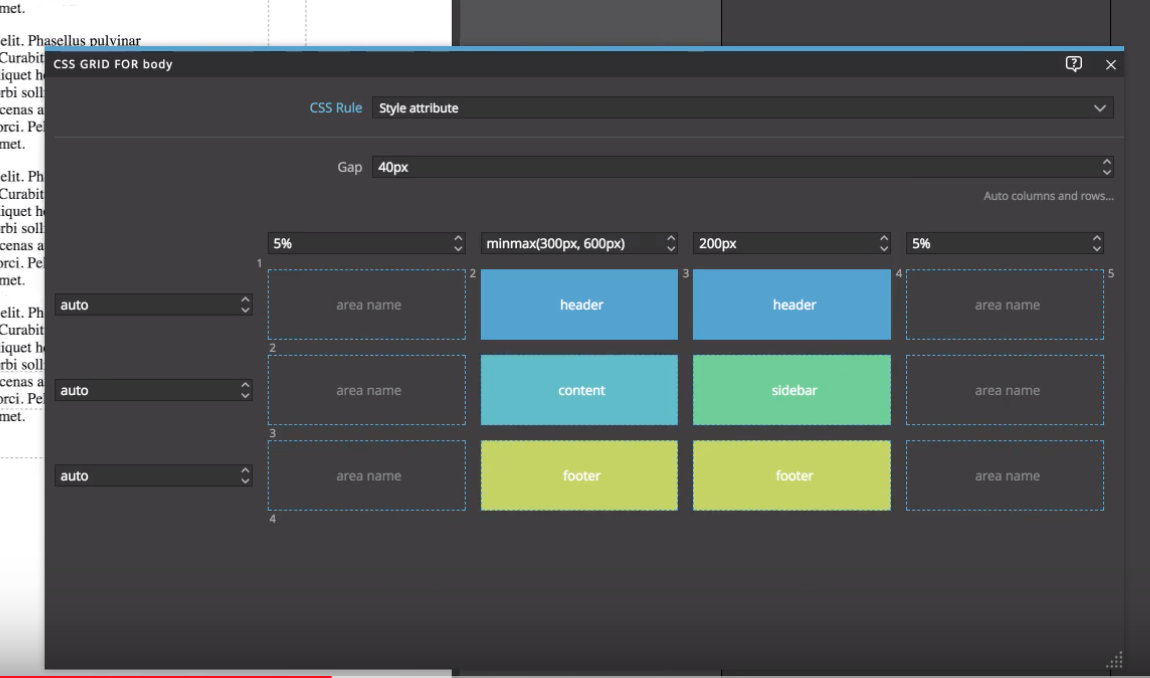The width and height of the screenshot is (1150, 678).
Task: Click the bottom-right empty area name cell
Action: click(x=1003, y=476)
